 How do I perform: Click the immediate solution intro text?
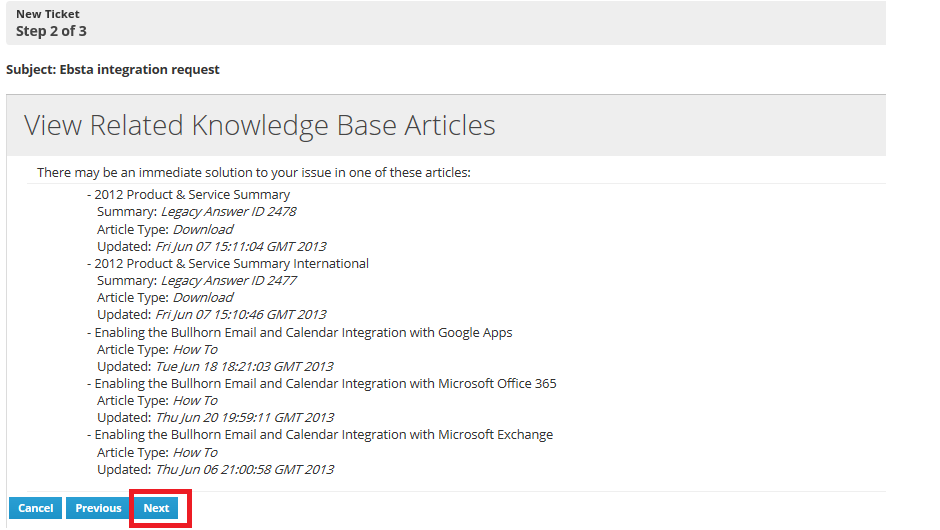click(254, 173)
